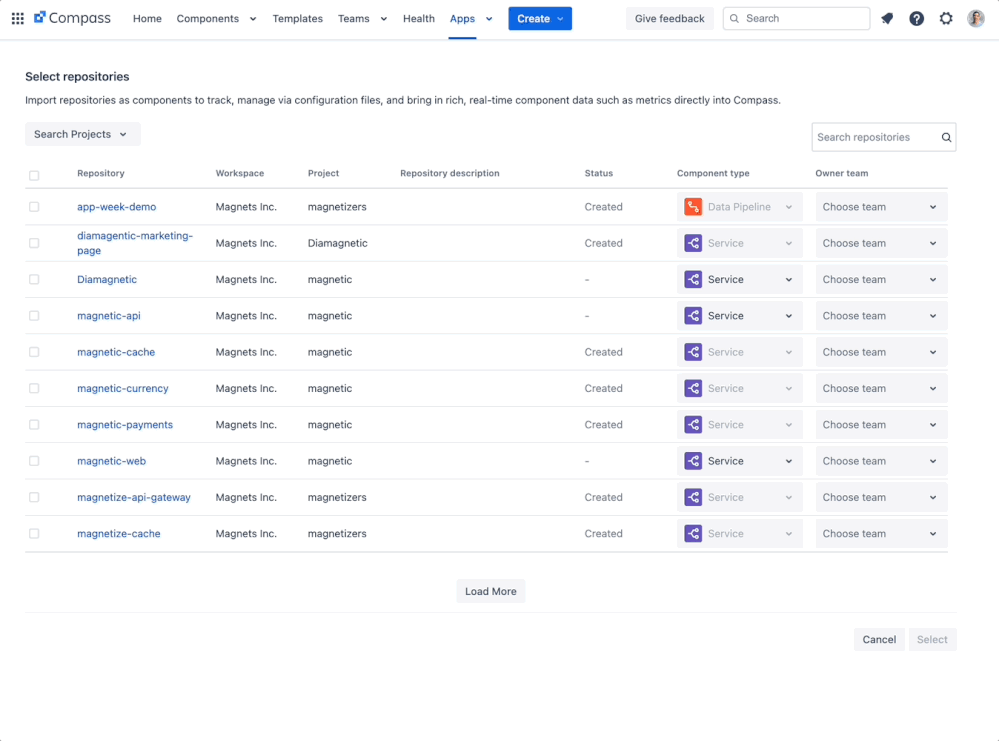Click Service icon in magnetic-web row
The image size is (999, 741).
(693, 461)
